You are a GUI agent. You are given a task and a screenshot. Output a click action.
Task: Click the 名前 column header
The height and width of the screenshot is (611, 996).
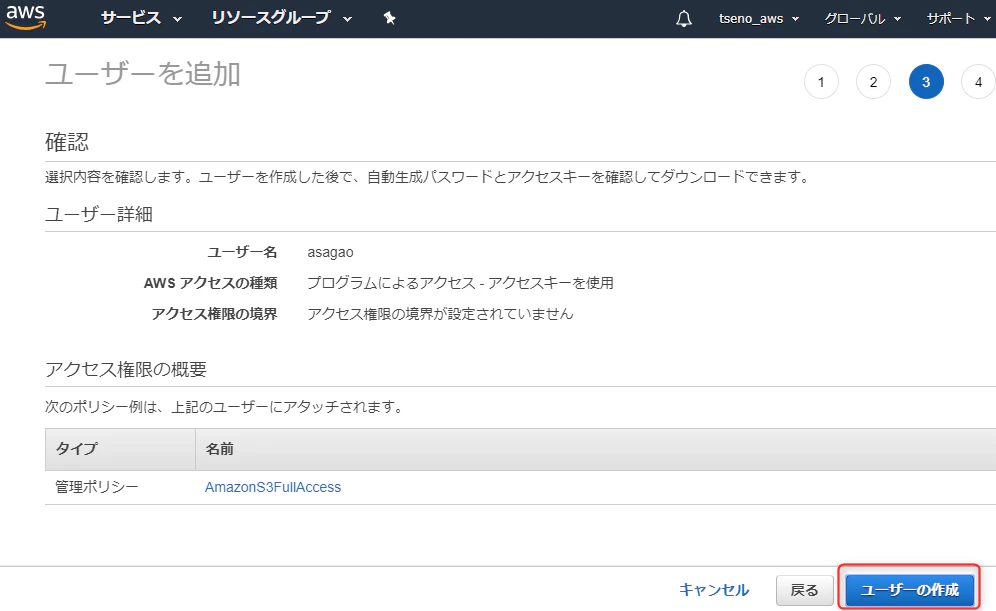point(595,449)
